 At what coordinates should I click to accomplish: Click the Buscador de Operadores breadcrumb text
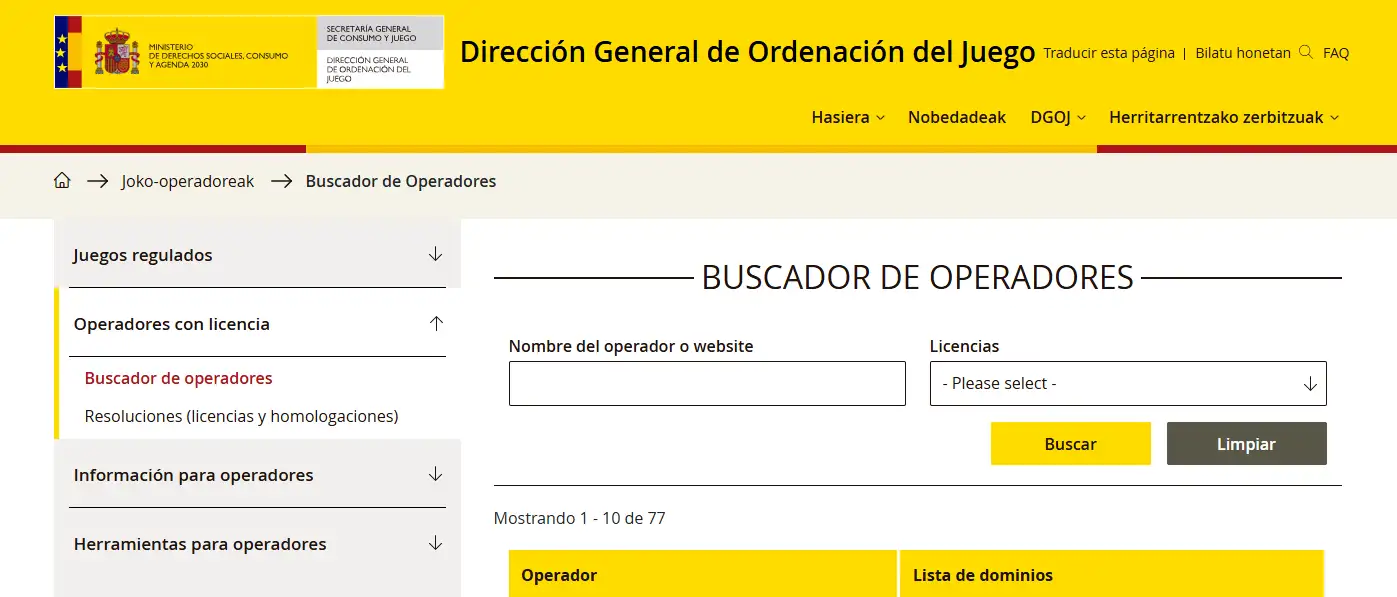pyautogui.click(x=401, y=181)
